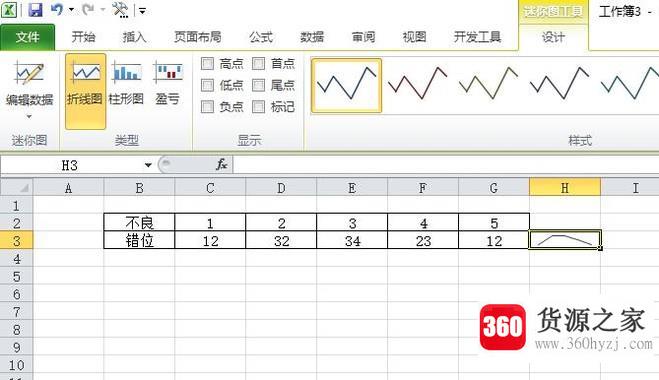The height and width of the screenshot is (380, 659).
Task: Open the 开发工具 tab
Action: click(477, 37)
